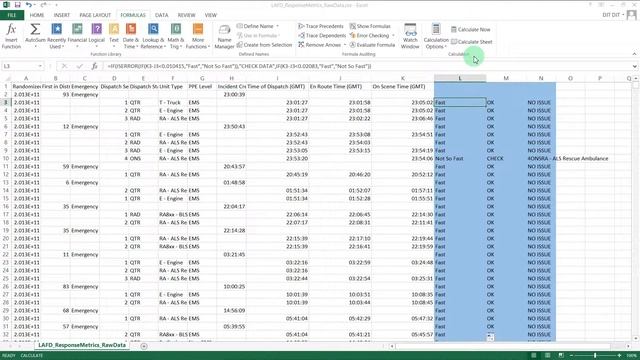The image size is (640, 360).
Task: Switch to the INSERT tab
Action: pos(62,15)
